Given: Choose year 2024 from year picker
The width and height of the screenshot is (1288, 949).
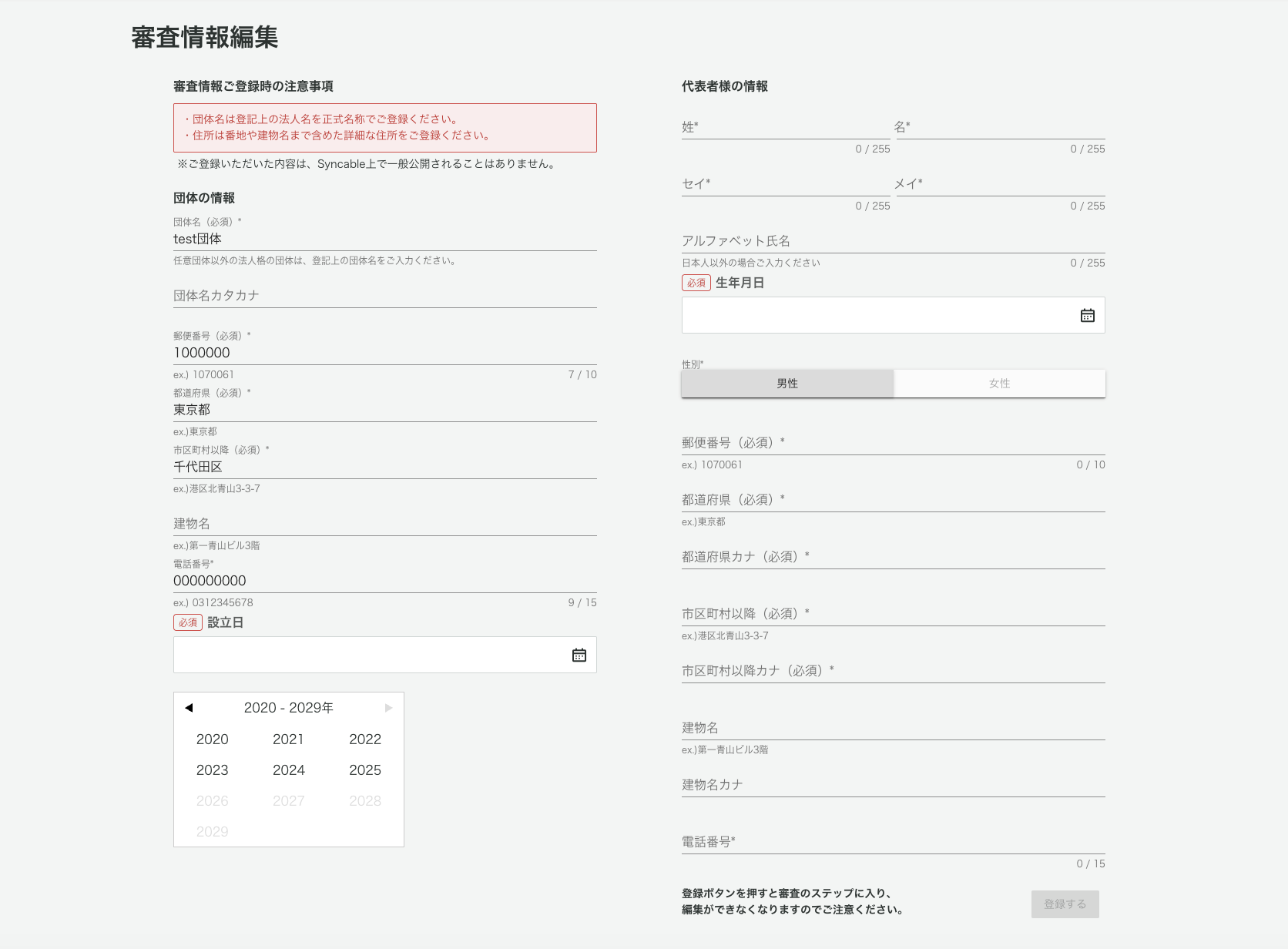Looking at the screenshot, I should [x=288, y=770].
